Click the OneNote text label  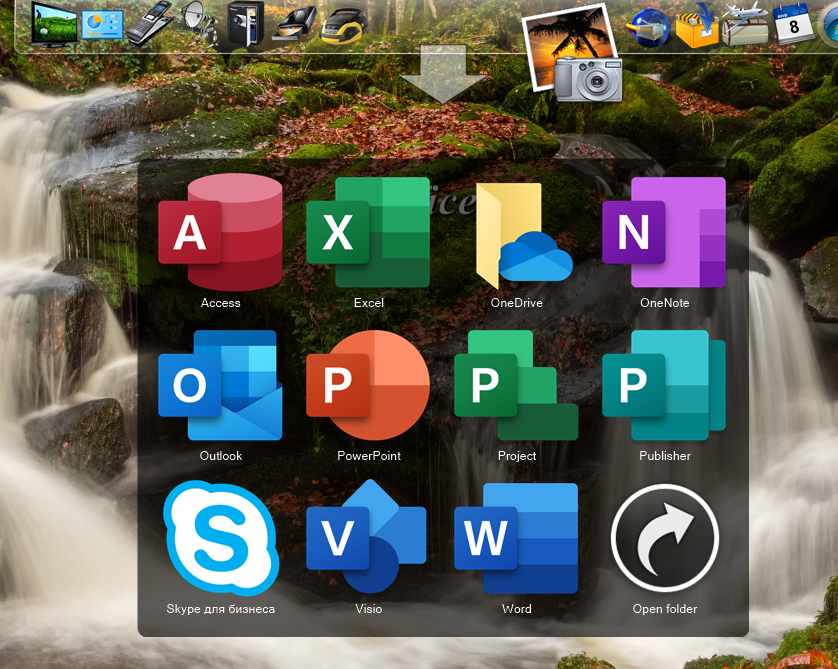coord(664,303)
